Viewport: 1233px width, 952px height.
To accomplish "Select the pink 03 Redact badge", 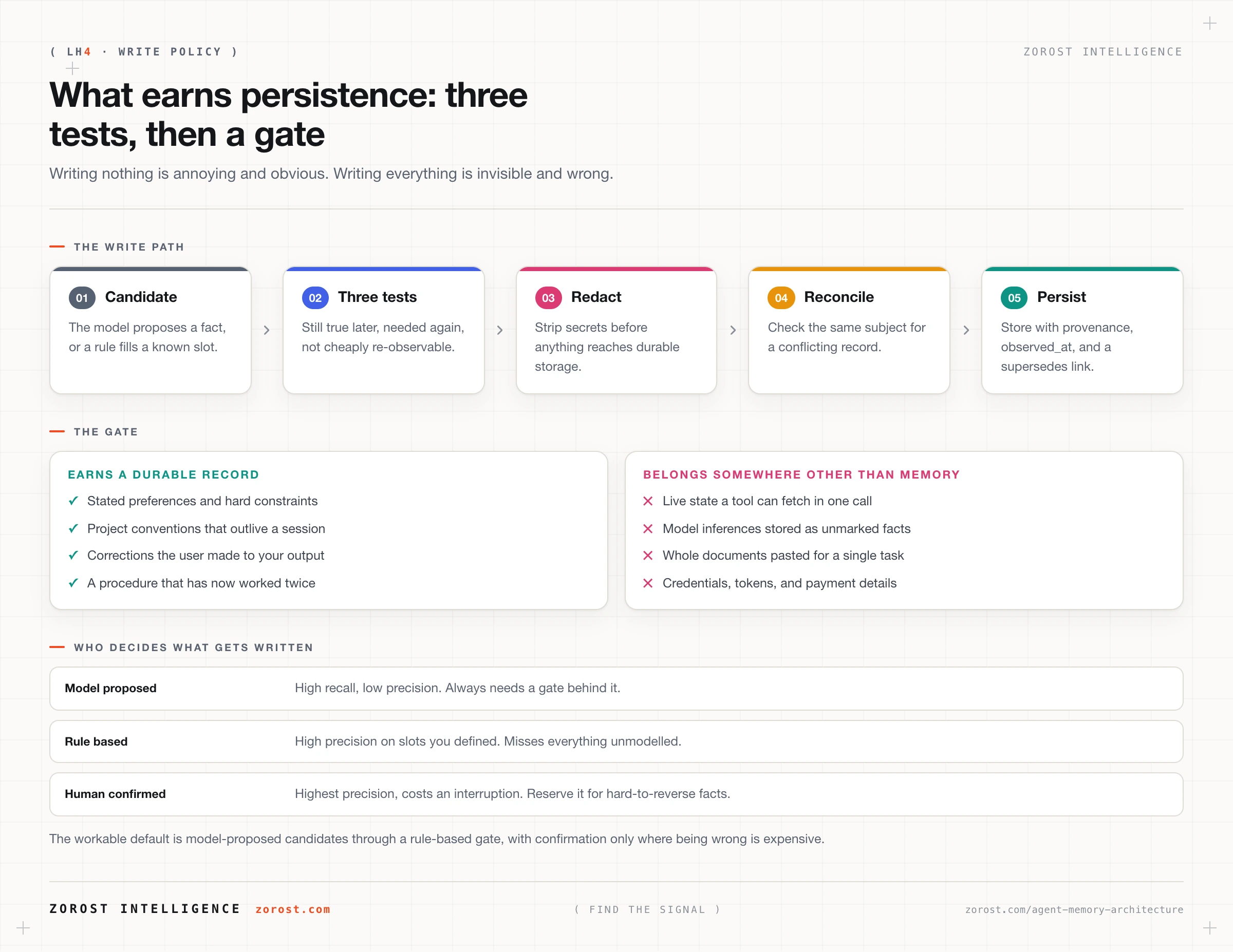I will point(548,298).
